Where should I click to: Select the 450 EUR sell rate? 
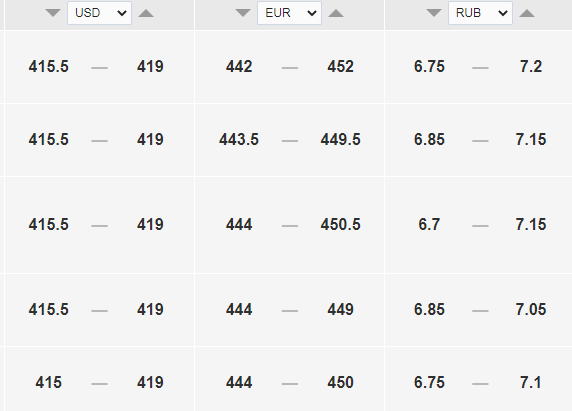point(340,383)
